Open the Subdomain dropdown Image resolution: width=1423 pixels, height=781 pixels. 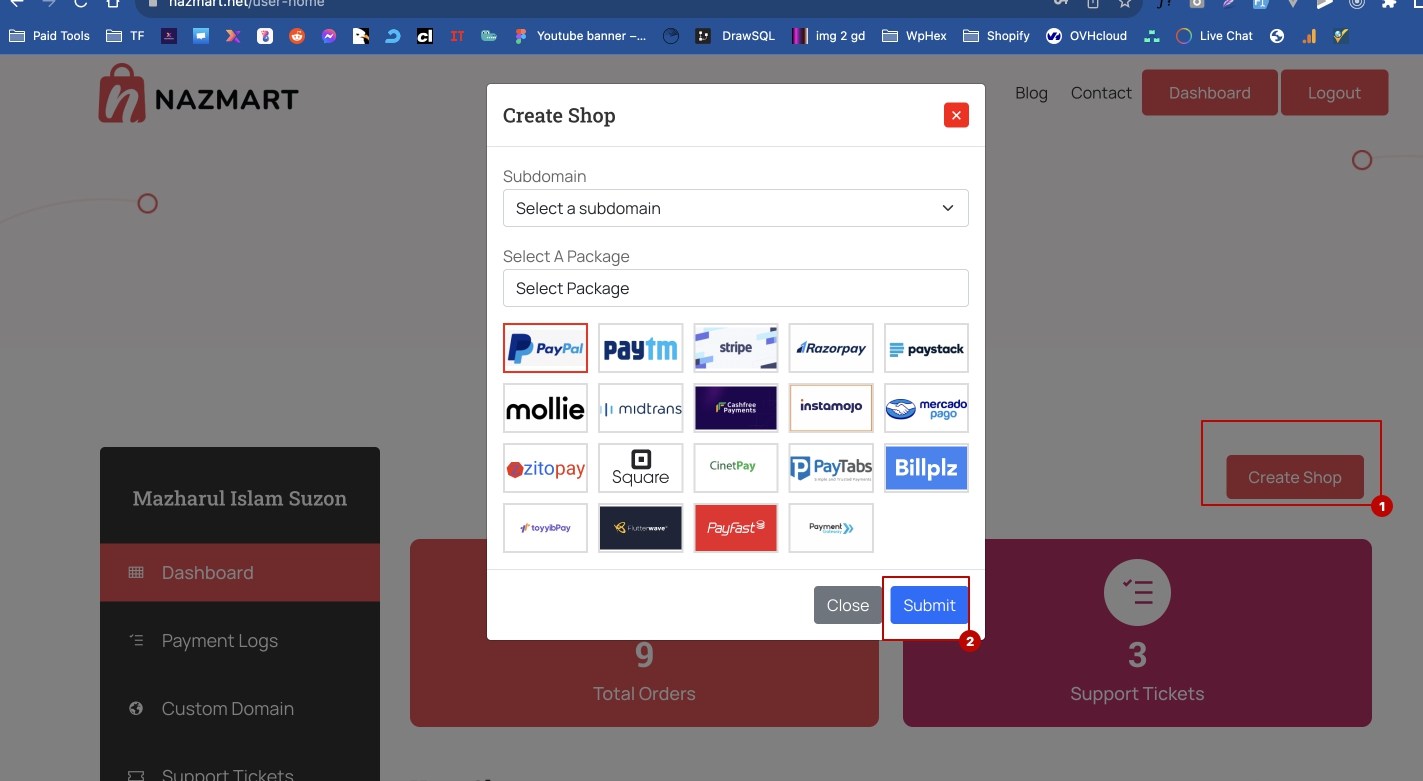point(735,208)
